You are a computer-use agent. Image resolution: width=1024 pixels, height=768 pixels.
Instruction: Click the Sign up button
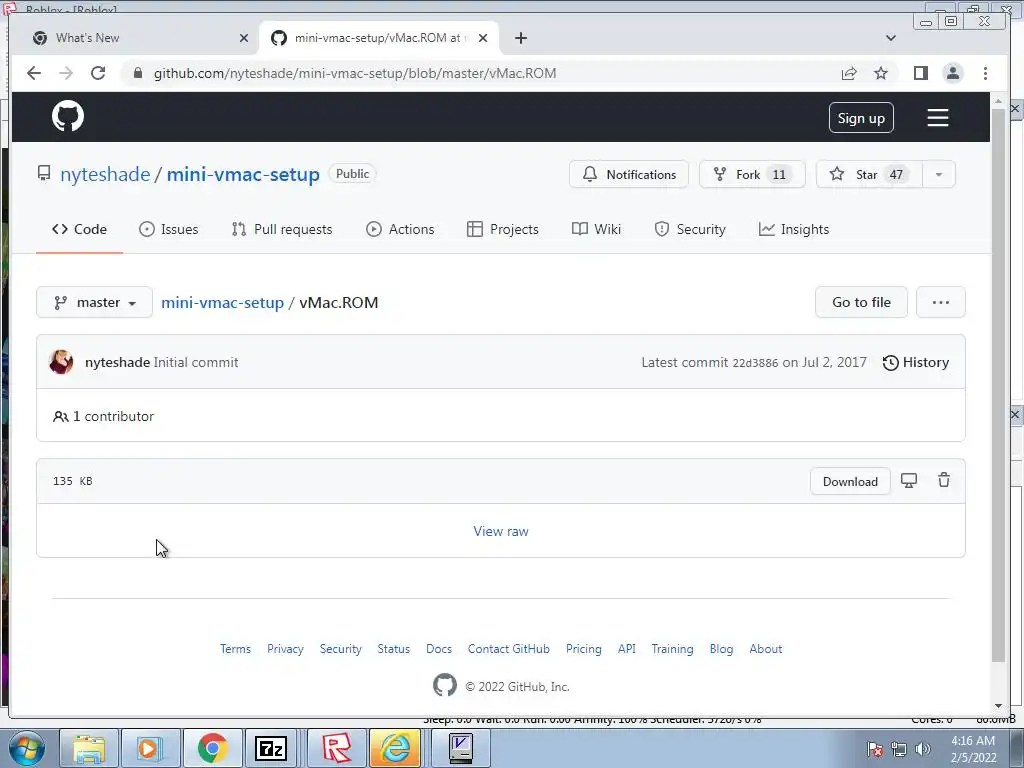pos(861,118)
